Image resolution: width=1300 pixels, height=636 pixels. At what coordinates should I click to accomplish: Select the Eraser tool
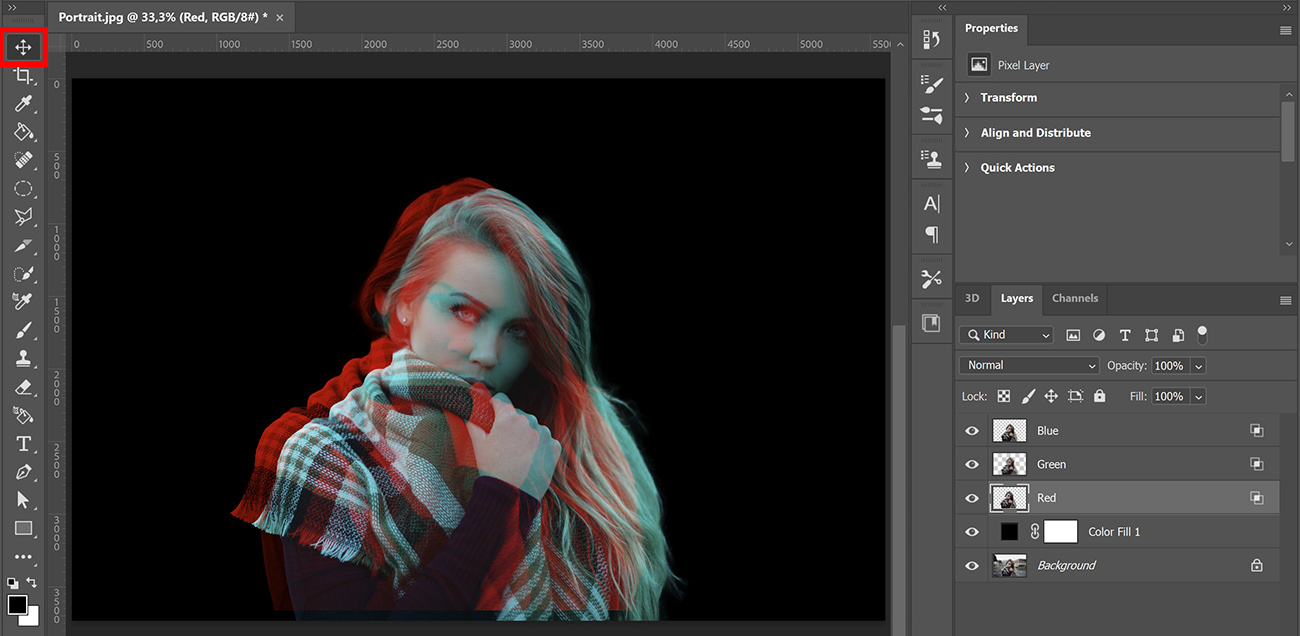coord(23,387)
